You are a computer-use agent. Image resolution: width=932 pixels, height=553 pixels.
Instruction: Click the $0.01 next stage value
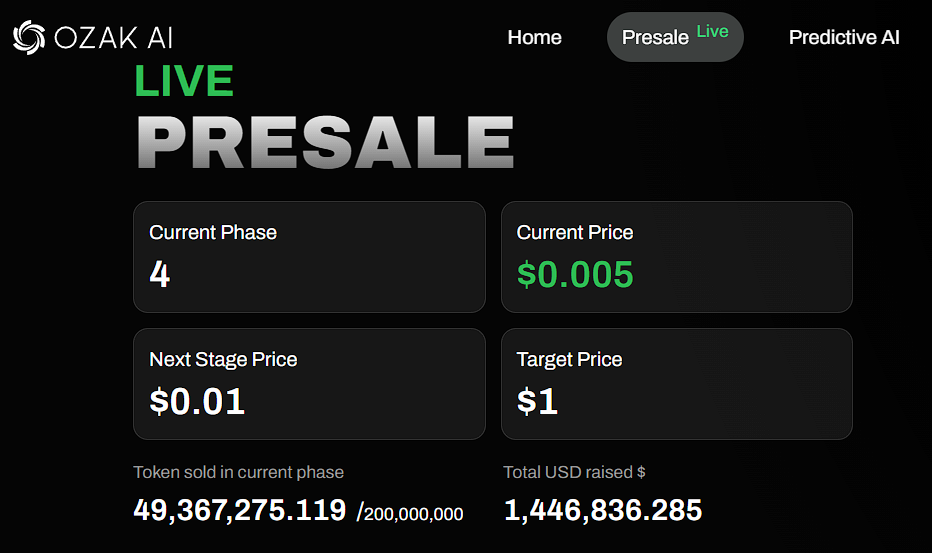(197, 401)
